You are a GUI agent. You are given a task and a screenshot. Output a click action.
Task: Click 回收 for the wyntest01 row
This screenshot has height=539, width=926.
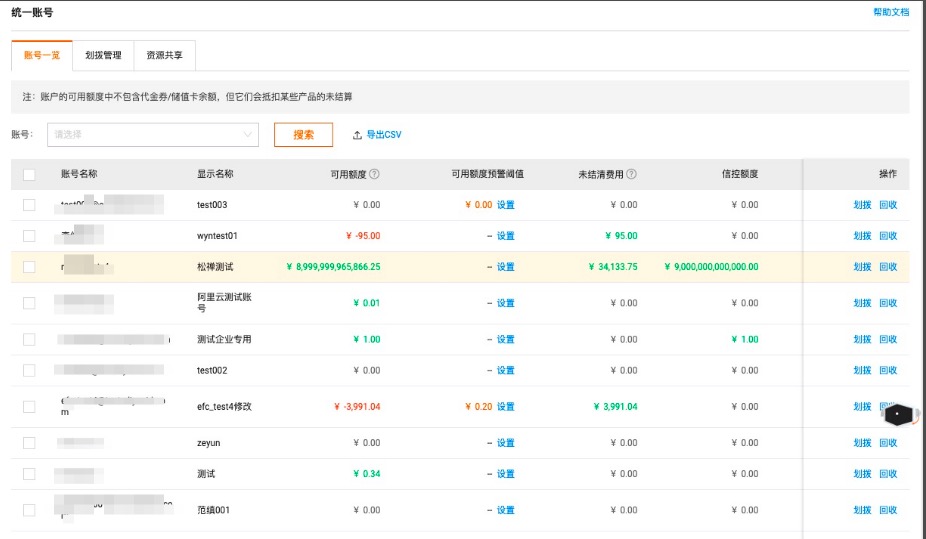(x=888, y=236)
